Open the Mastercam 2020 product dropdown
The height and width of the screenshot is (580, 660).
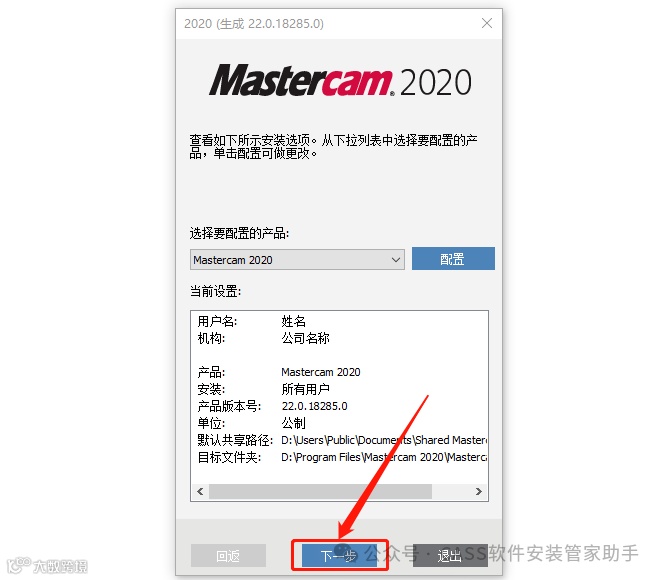click(297, 260)
